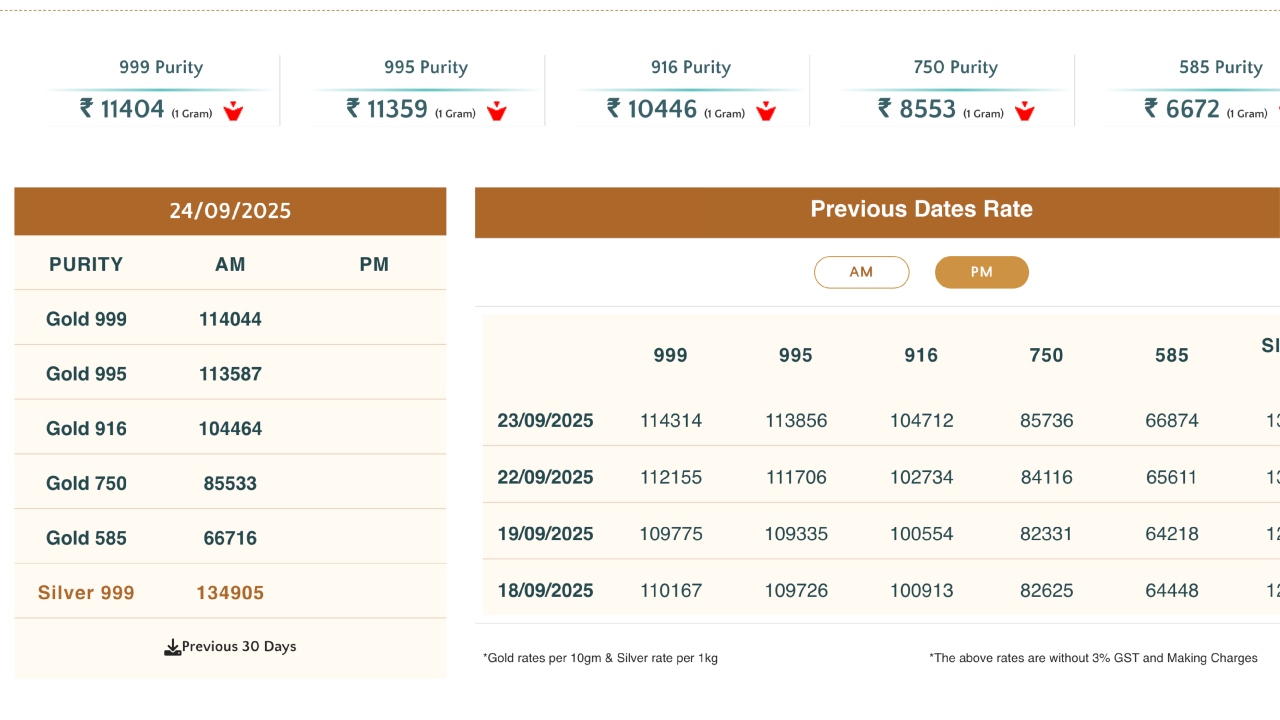
Task: Click the 916 column header in previous rates
Action: [x=921, y=355]
